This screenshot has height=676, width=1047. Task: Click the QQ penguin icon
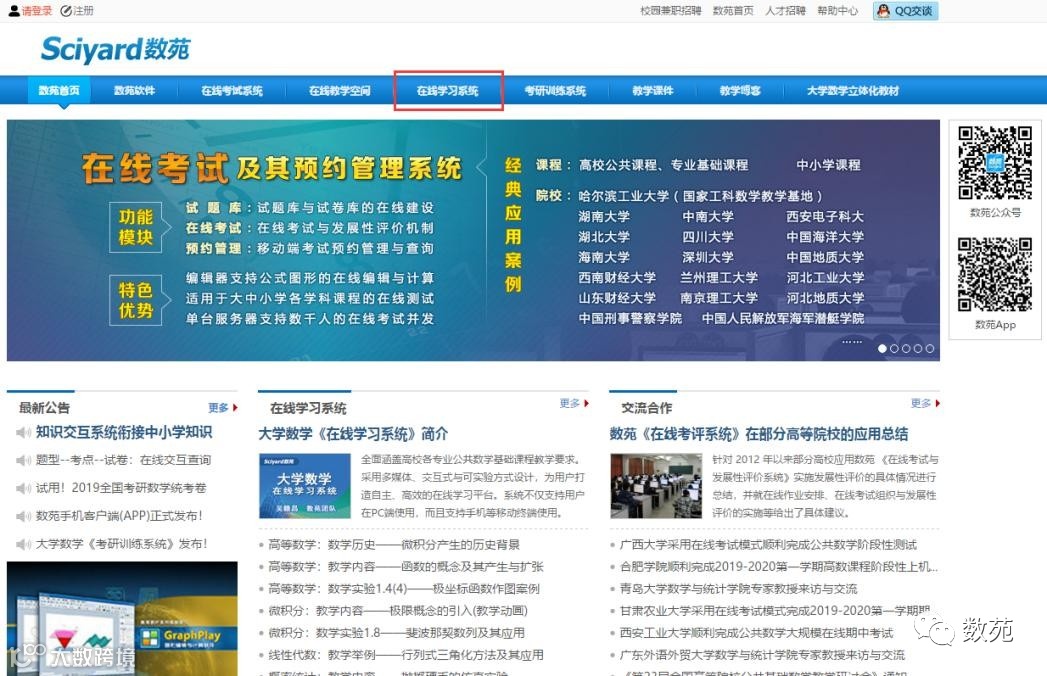(883, 11)
